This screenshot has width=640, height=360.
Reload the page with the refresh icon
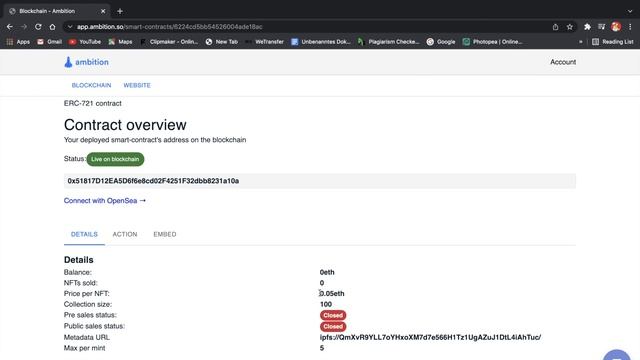click(38, 27)
